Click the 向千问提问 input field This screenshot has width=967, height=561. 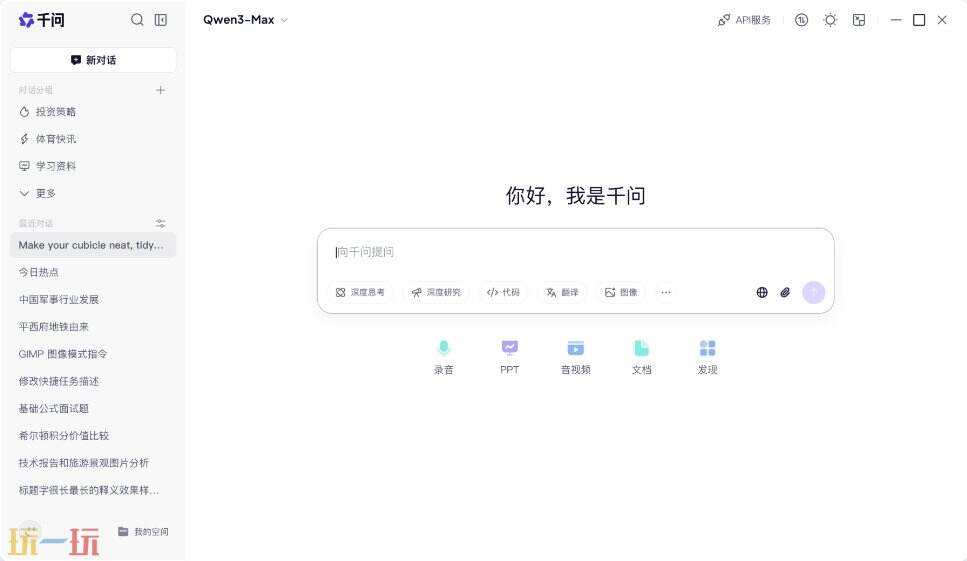(x=575, y=252)
